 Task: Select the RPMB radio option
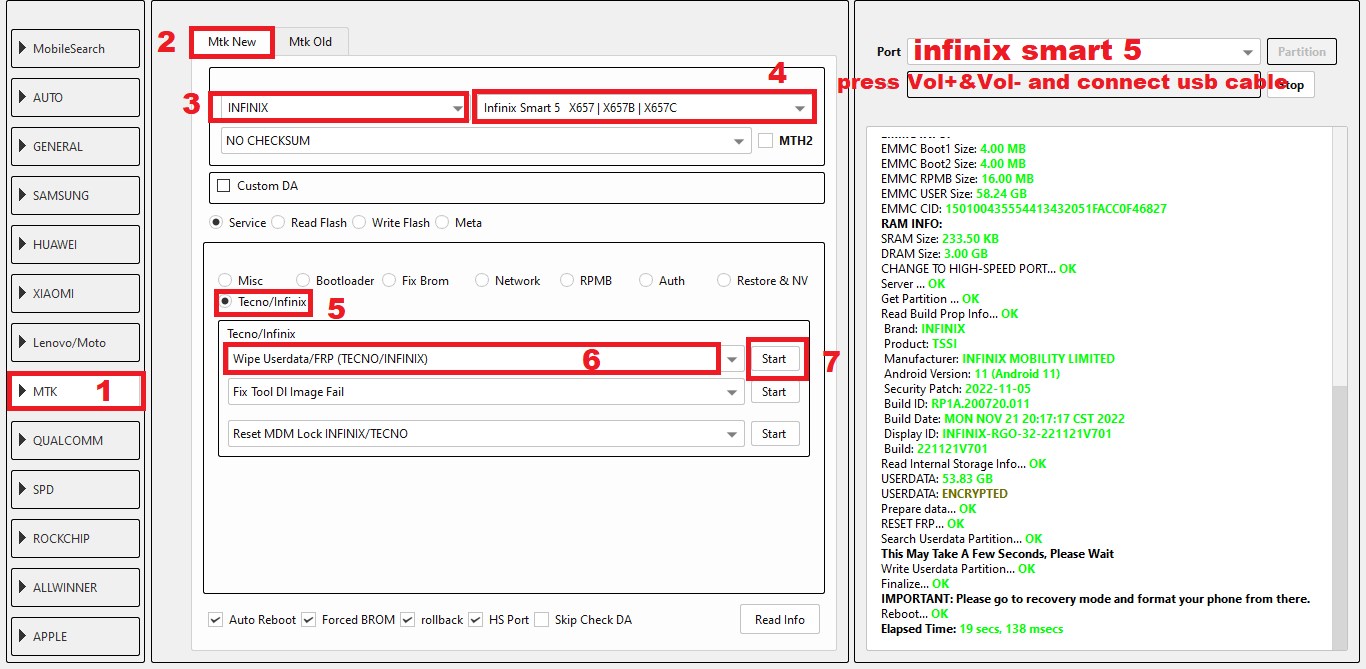[567, 281]
